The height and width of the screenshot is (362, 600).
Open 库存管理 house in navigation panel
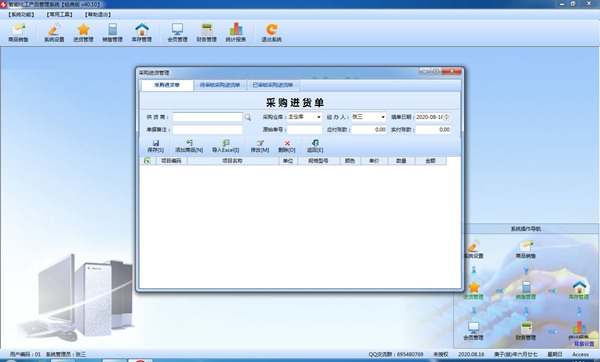[x=579, y=290]
